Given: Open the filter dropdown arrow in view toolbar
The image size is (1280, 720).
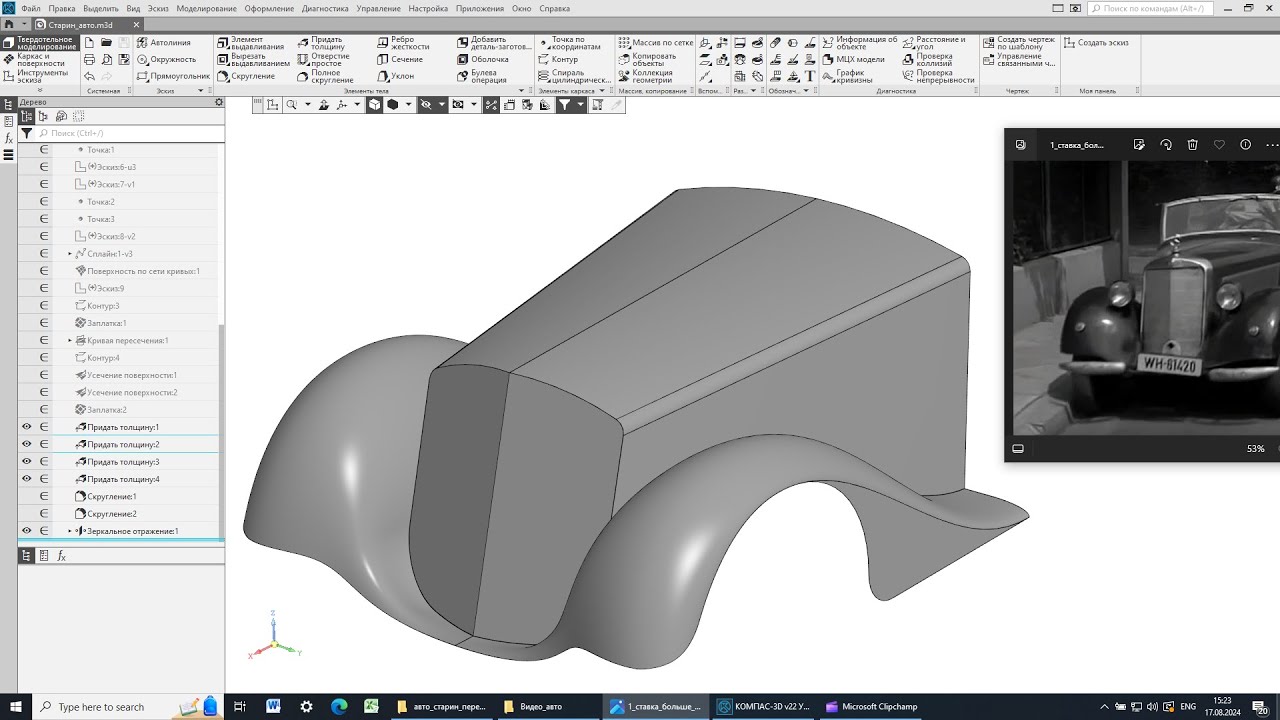Looking at the screenshot, I should point(580,105).
